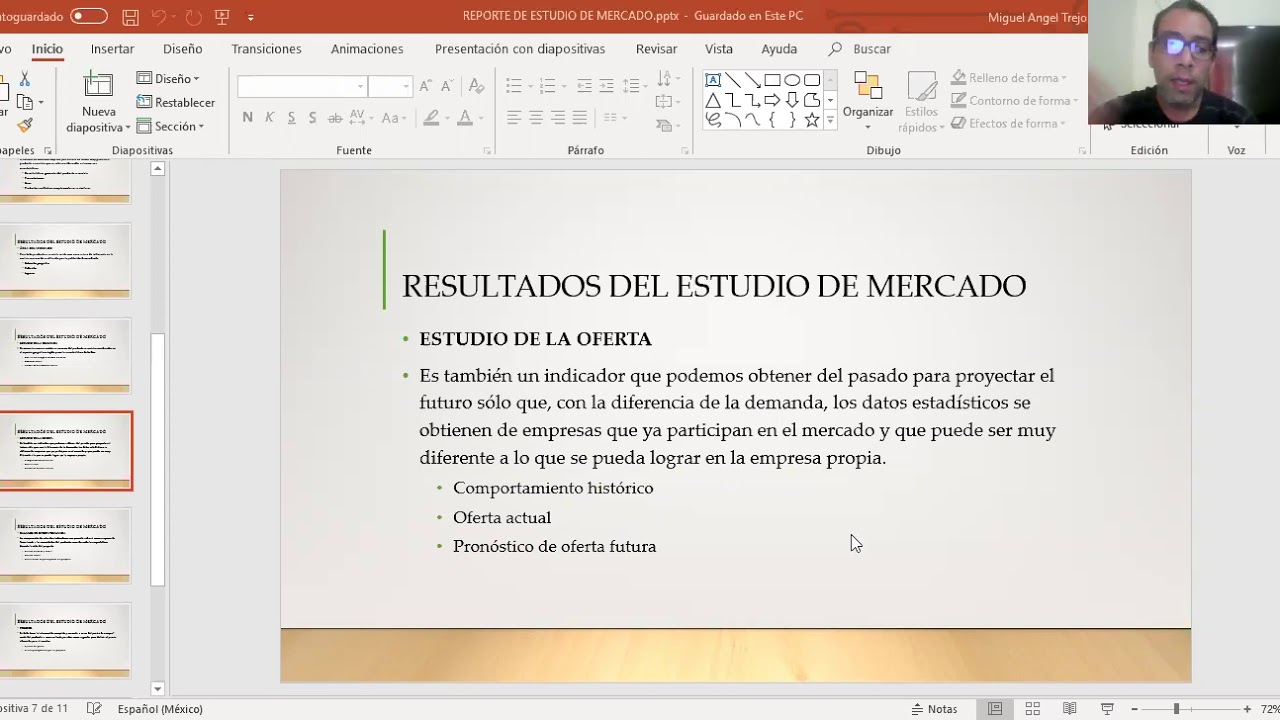
Task: Open the Presentación con diapositivas tab
Action: (520, 49)
